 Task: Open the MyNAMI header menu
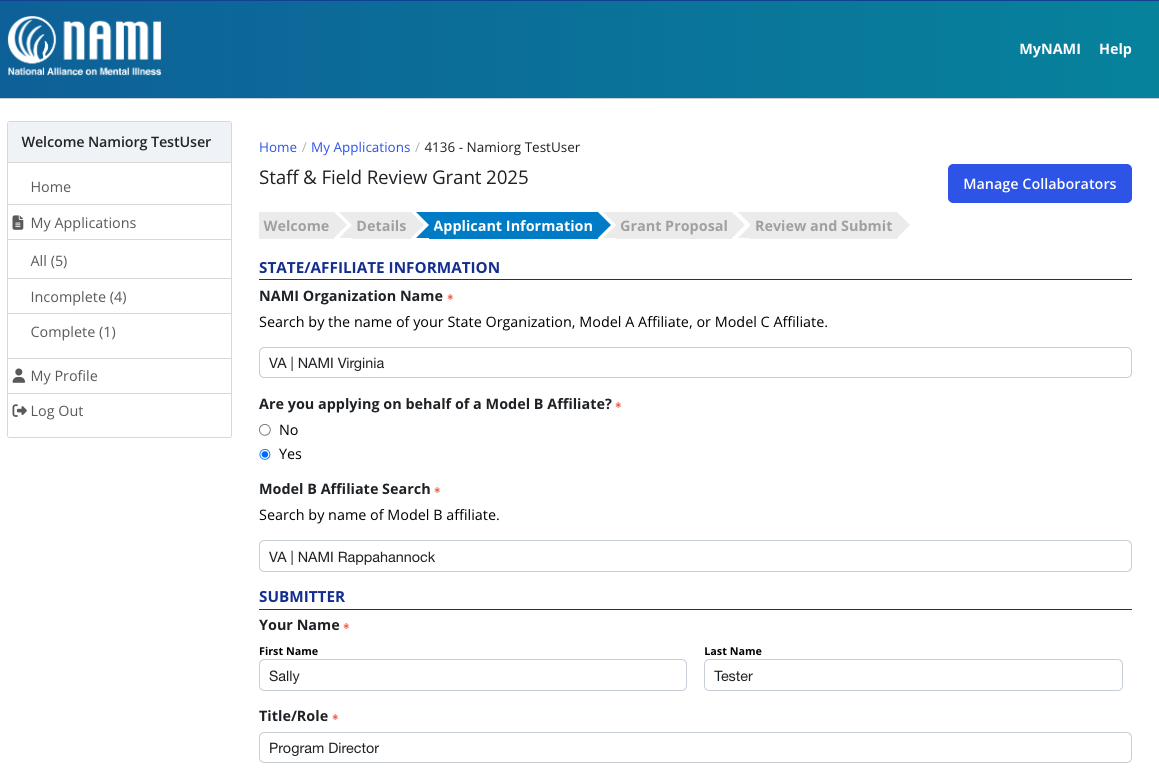(x=1050, y=49)
